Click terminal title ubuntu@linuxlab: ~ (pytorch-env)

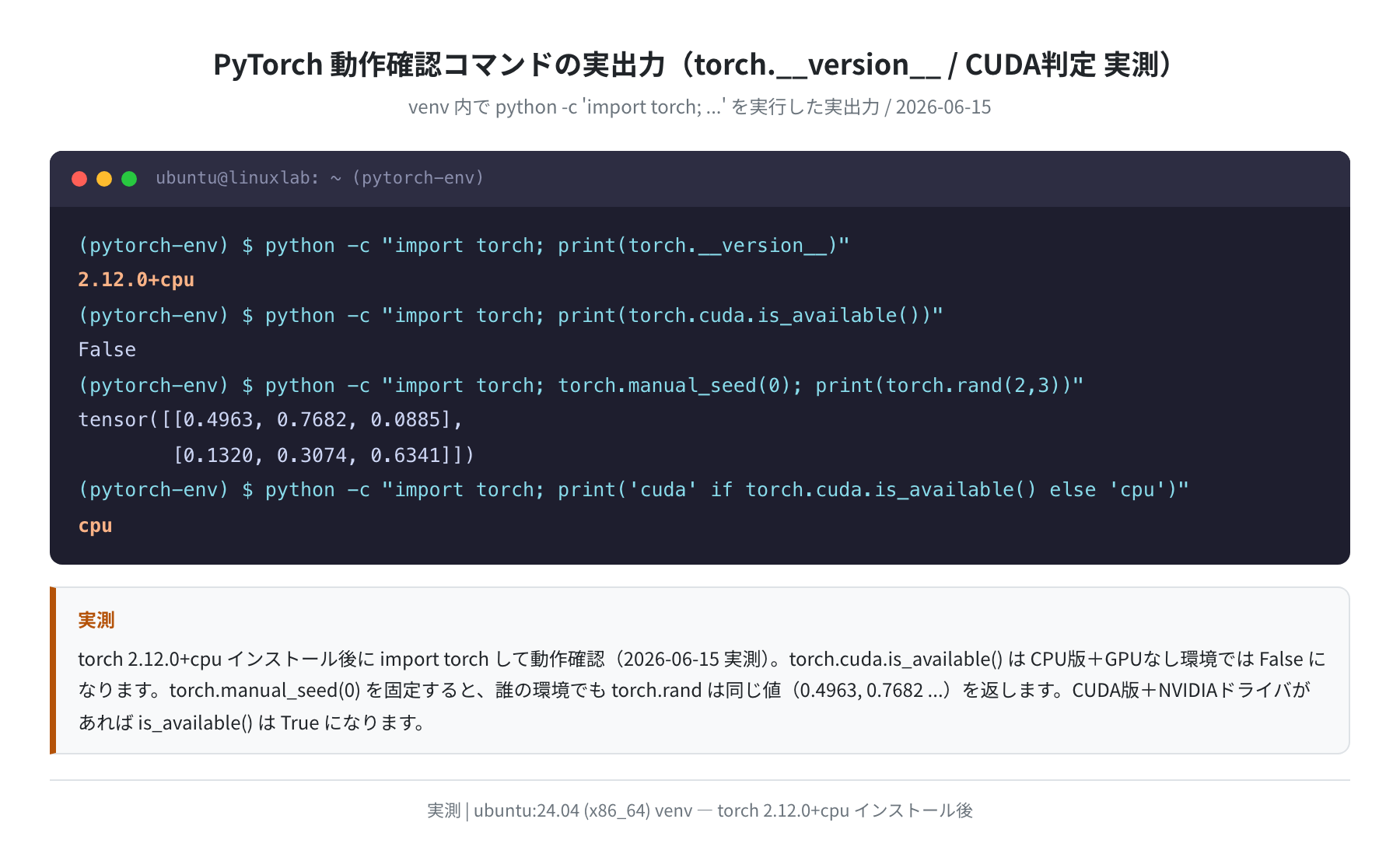pyautogui.click(x=320, y=178)
